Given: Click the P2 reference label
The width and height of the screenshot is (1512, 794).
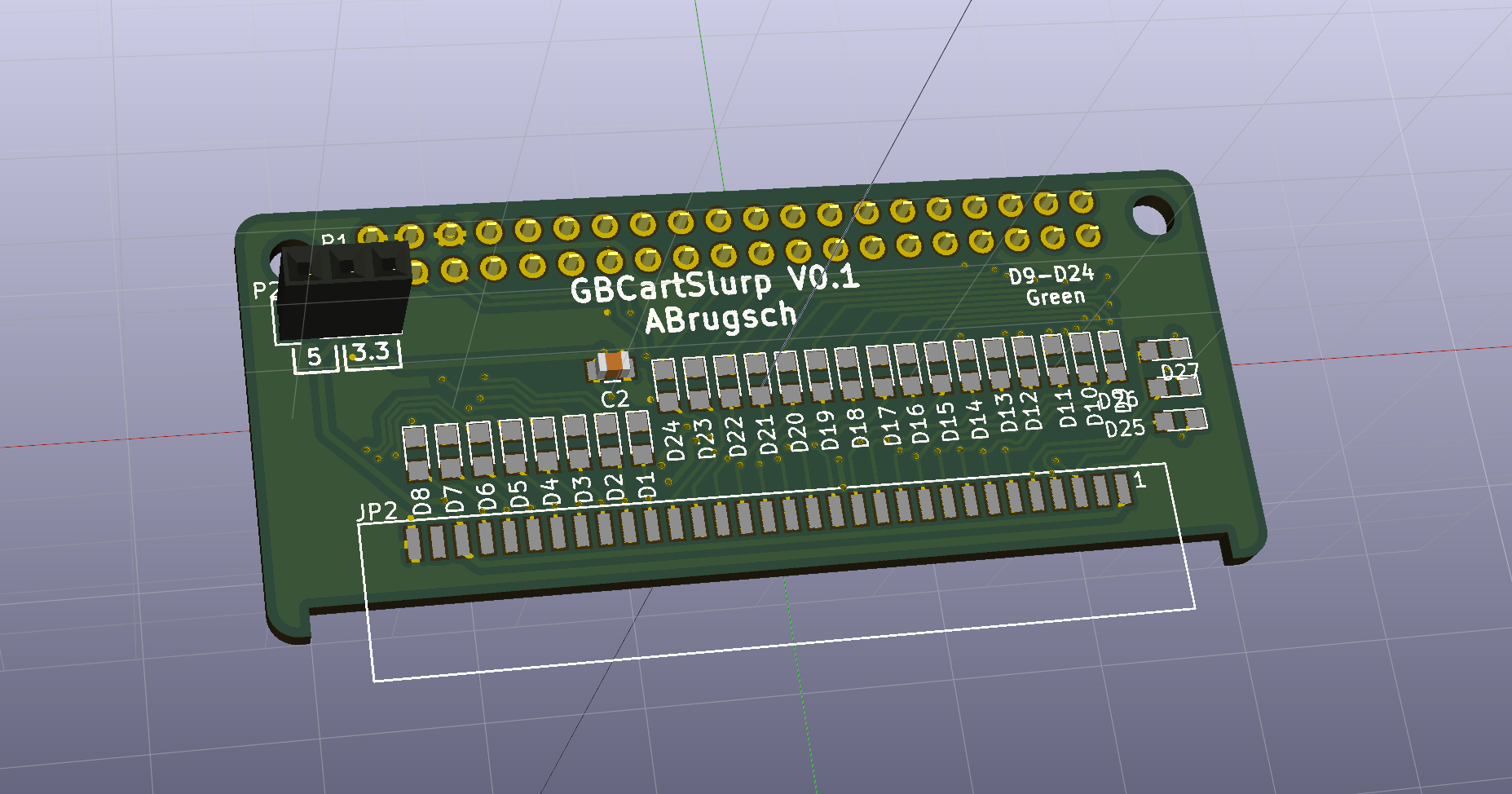Looking at the screenshot, I should pyautogui.click(x=265, y=290).
